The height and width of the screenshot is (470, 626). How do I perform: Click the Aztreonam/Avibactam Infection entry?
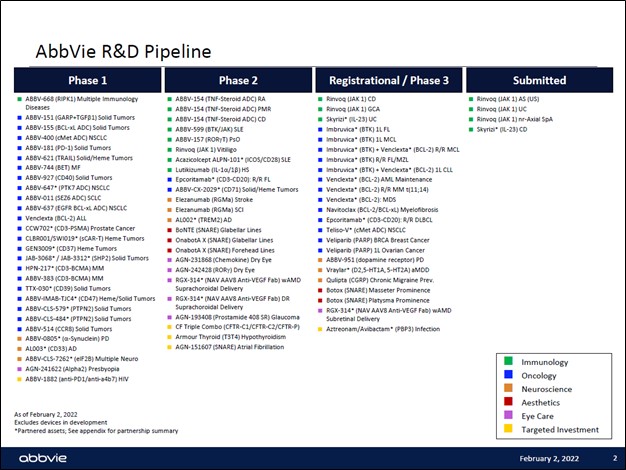pos(383,328)
